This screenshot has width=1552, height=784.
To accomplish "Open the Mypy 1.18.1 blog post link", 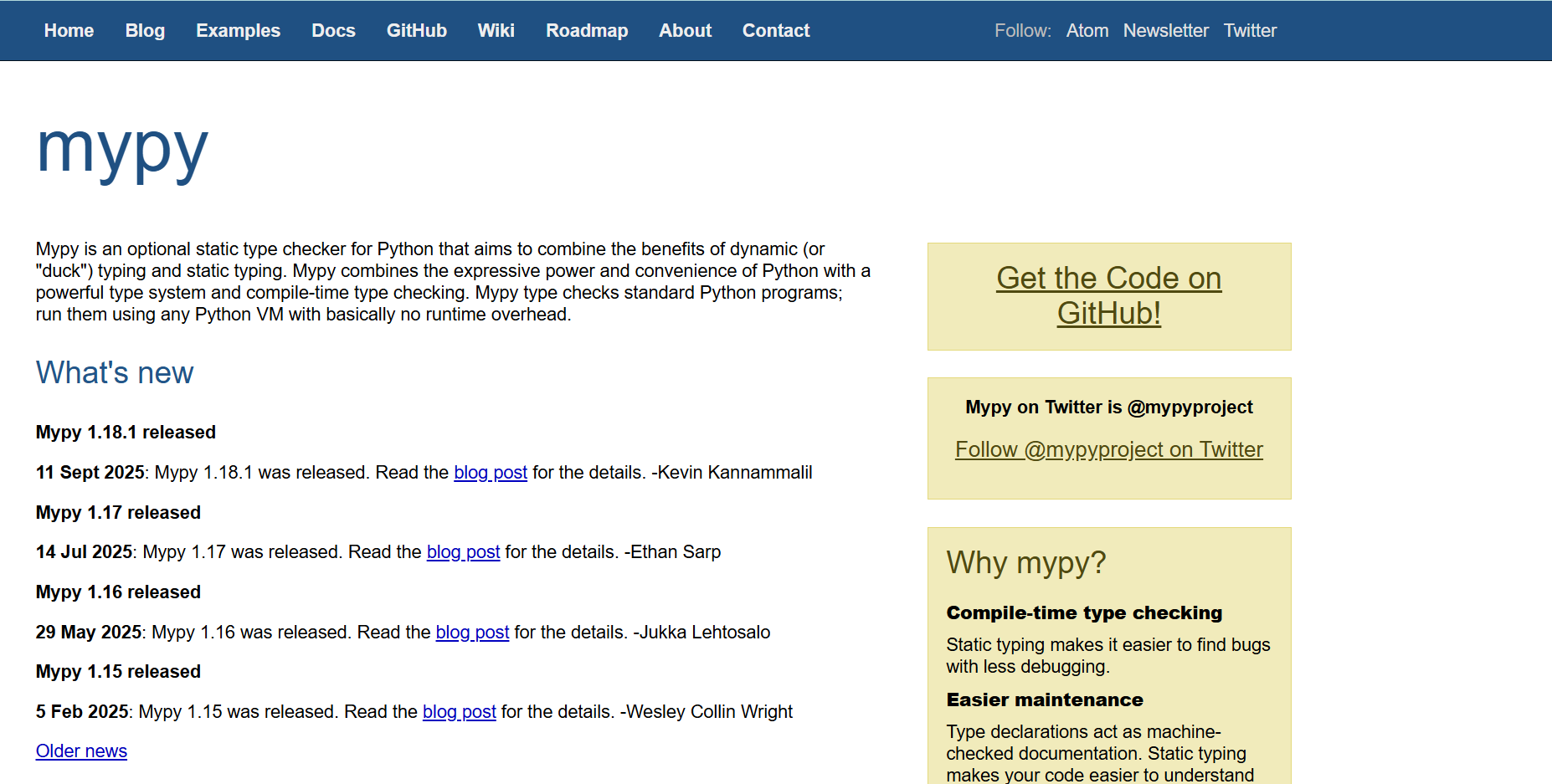I will point(490,473).
